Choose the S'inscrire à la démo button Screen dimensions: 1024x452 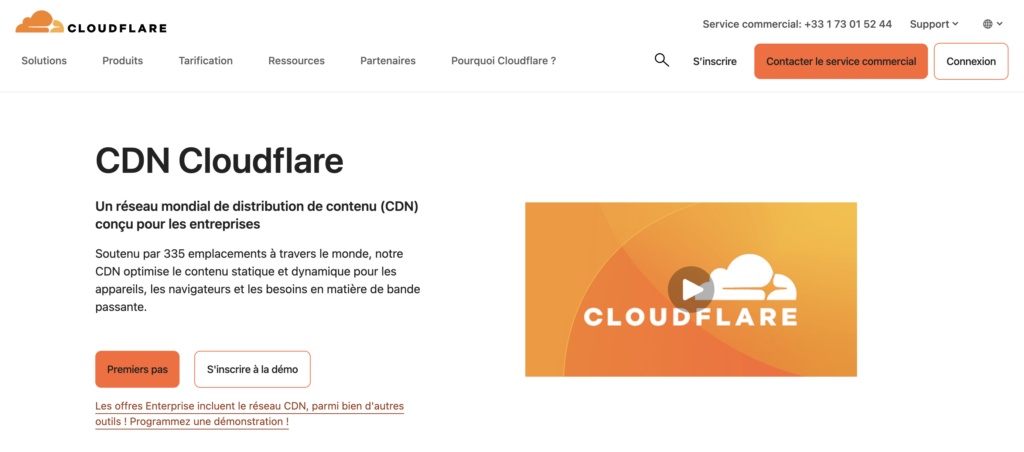click(x=252, y=369)
